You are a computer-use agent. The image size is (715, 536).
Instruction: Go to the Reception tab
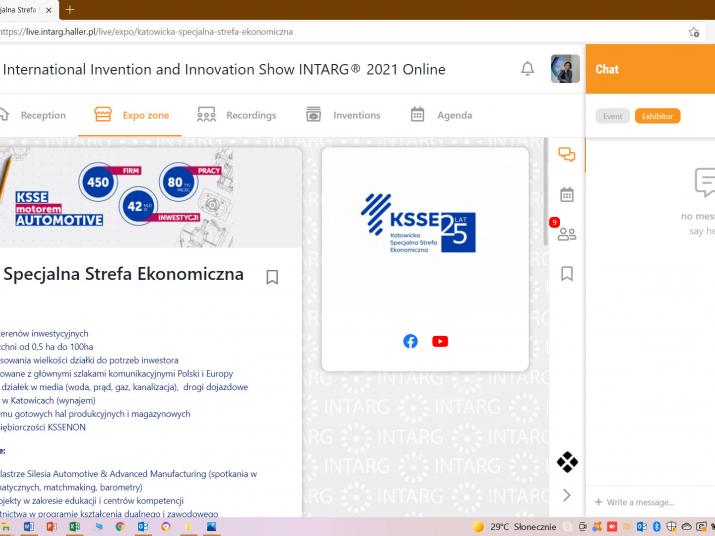32,115
